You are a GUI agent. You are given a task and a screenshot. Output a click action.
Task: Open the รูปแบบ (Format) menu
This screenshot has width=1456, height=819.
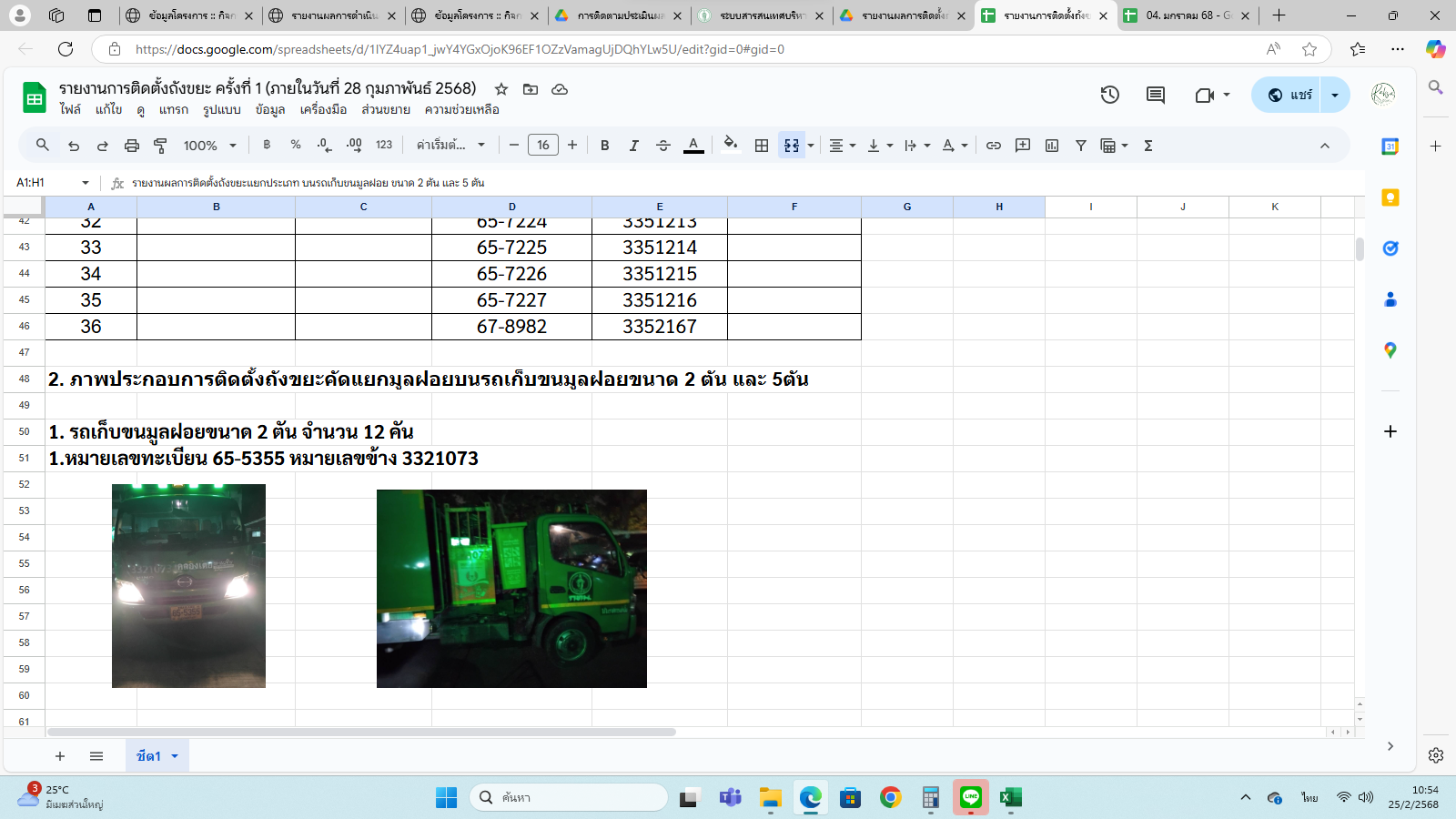point(222,109)
